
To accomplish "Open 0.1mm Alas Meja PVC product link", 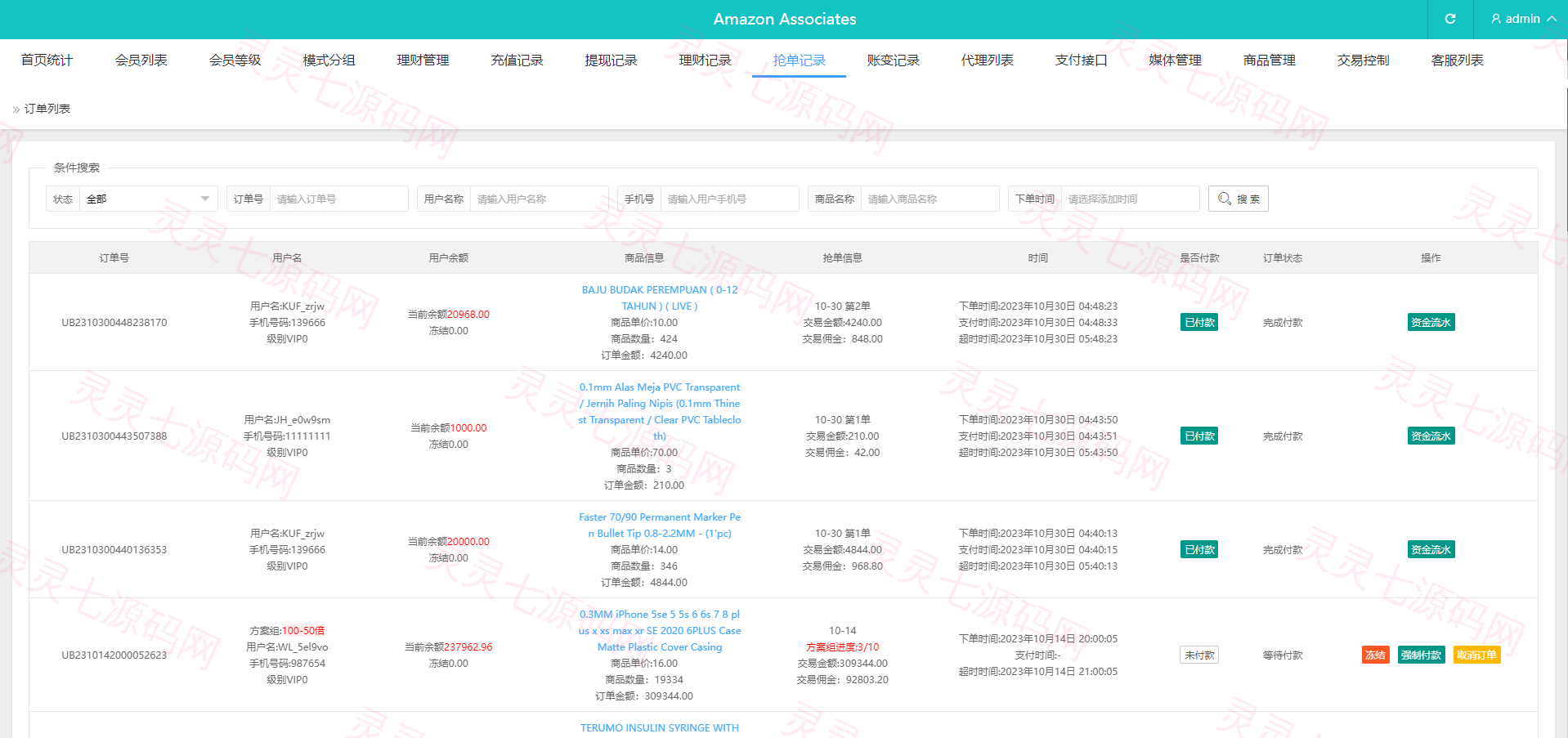I will pos(660,411).
